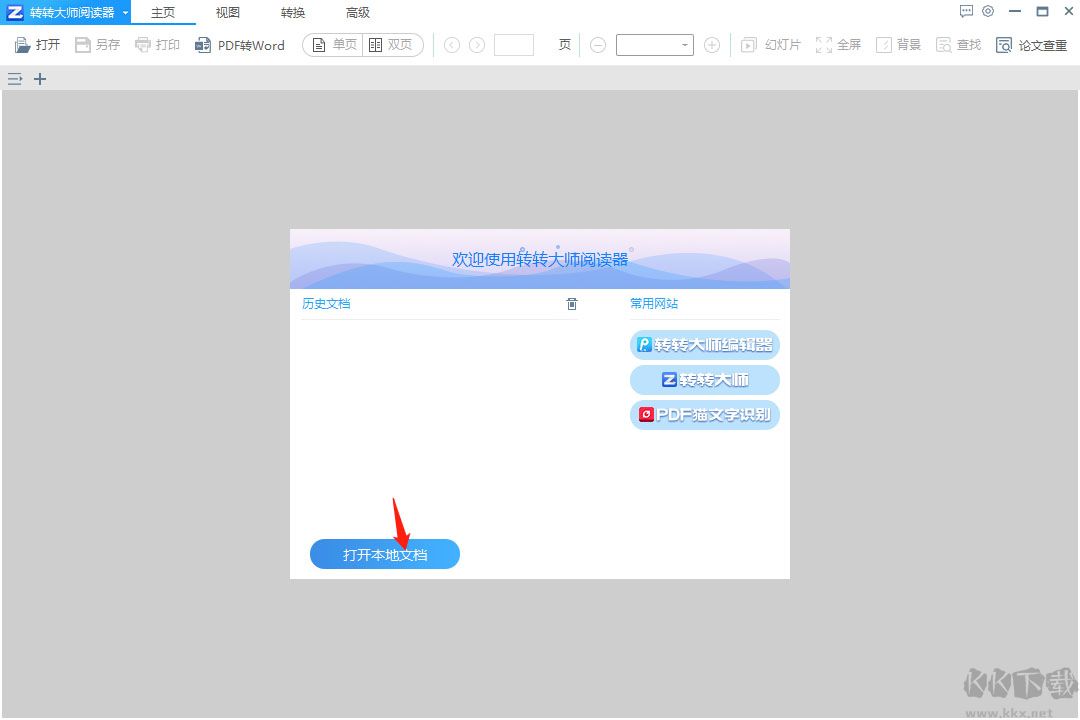Open the 视图 tab
Screen dimensions: 1080x720
227,12
